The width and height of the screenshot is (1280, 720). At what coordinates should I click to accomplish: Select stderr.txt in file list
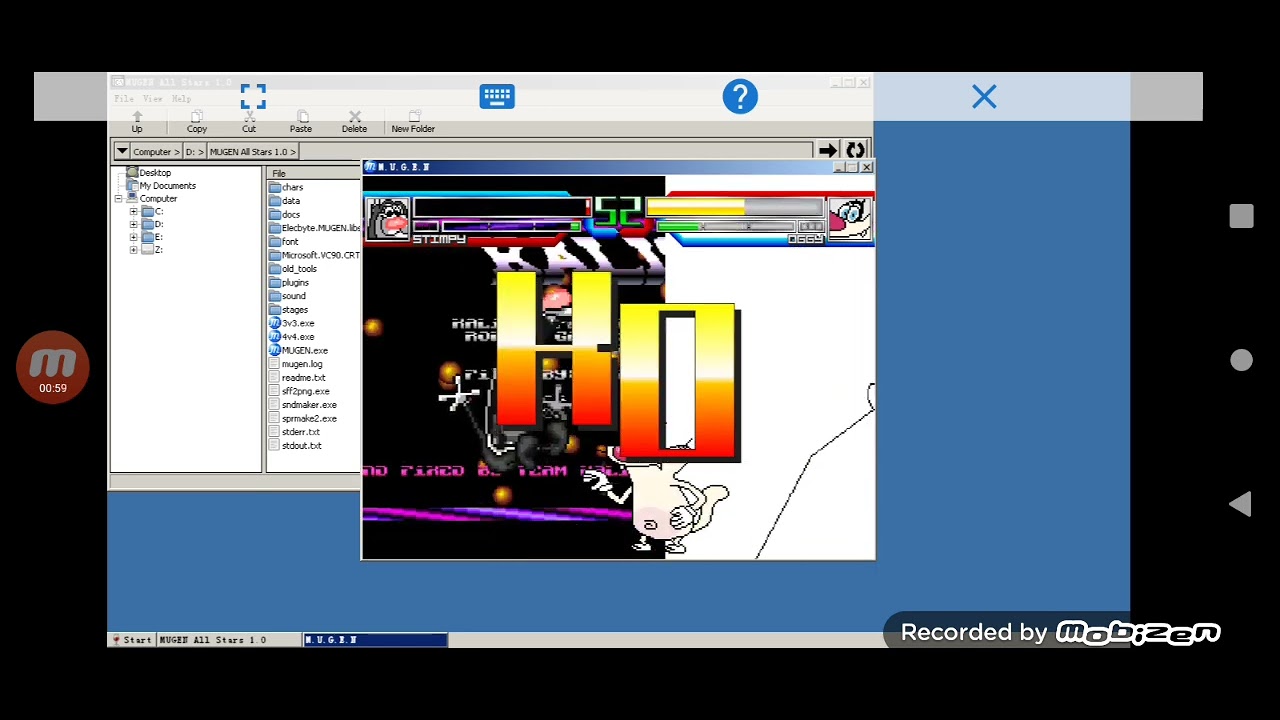(295, 432)
